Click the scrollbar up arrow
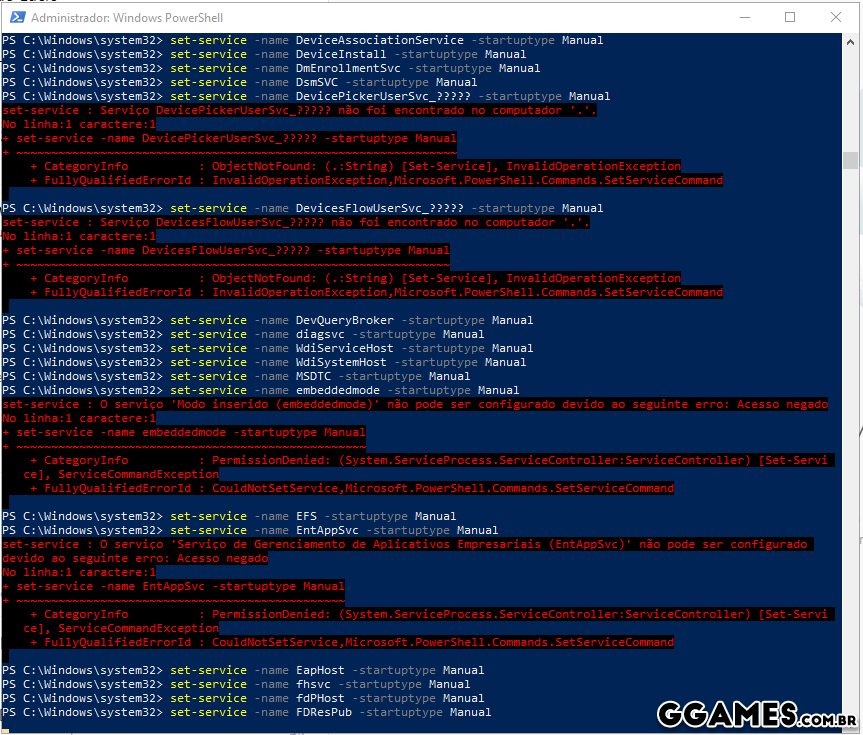 click(850, 41)
